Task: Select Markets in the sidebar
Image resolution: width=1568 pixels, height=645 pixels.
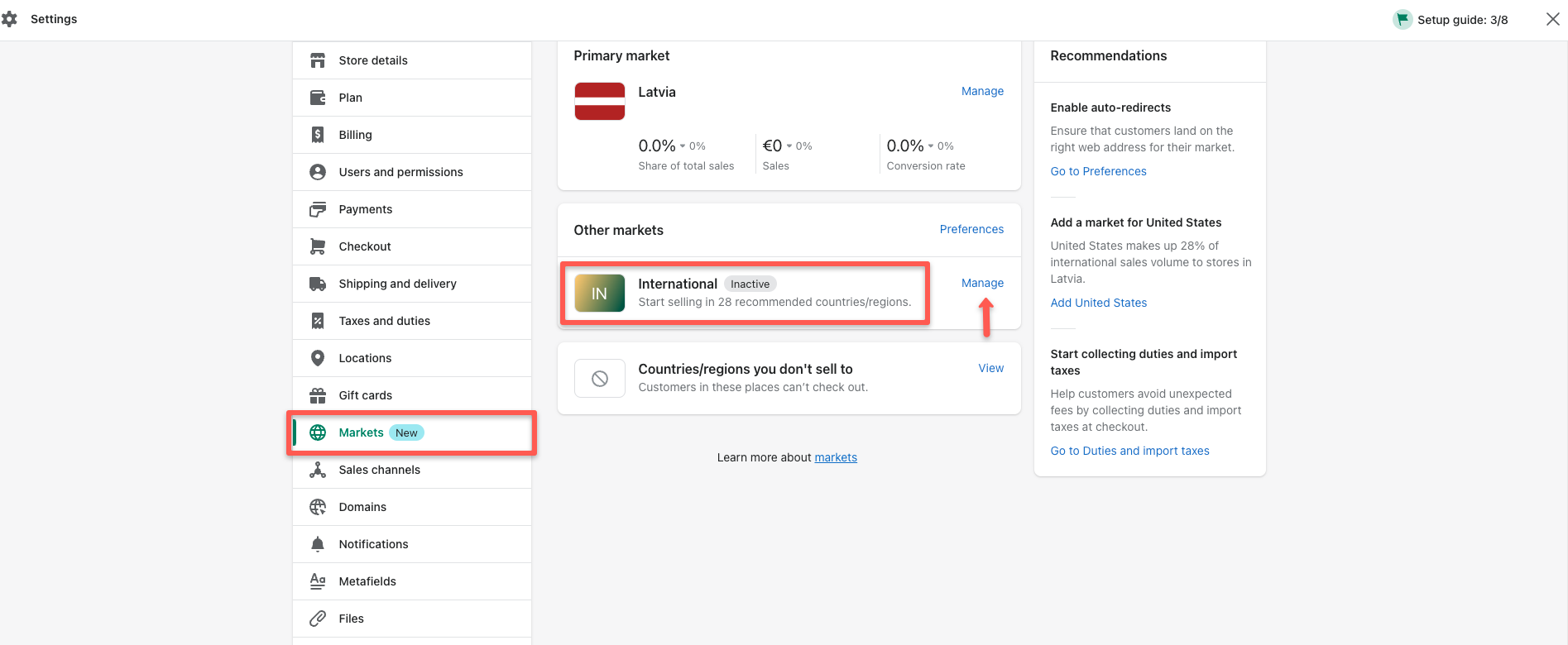Action: tap(412, 432)
